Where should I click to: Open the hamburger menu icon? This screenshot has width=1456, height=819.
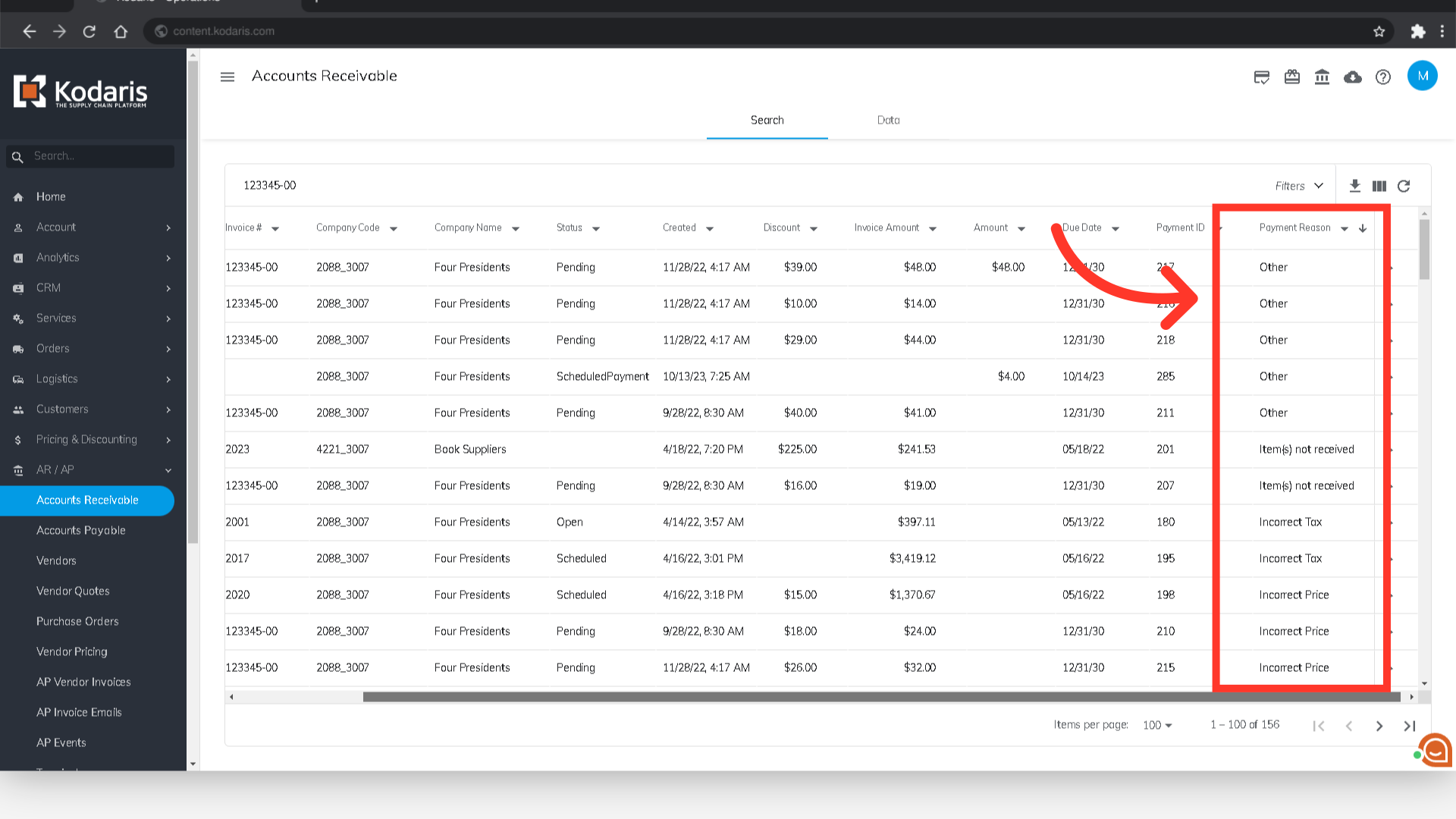click(x=227, y=77)
